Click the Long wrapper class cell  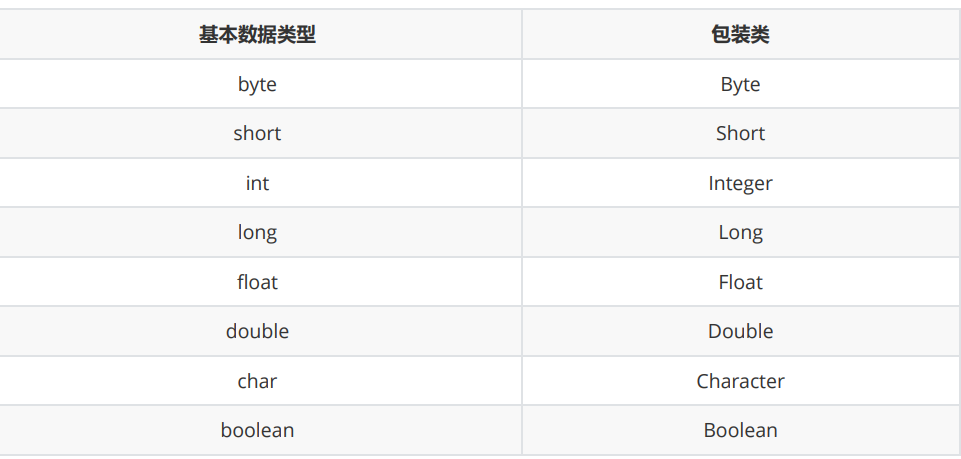pyautogui.click(x=741, y=232)
